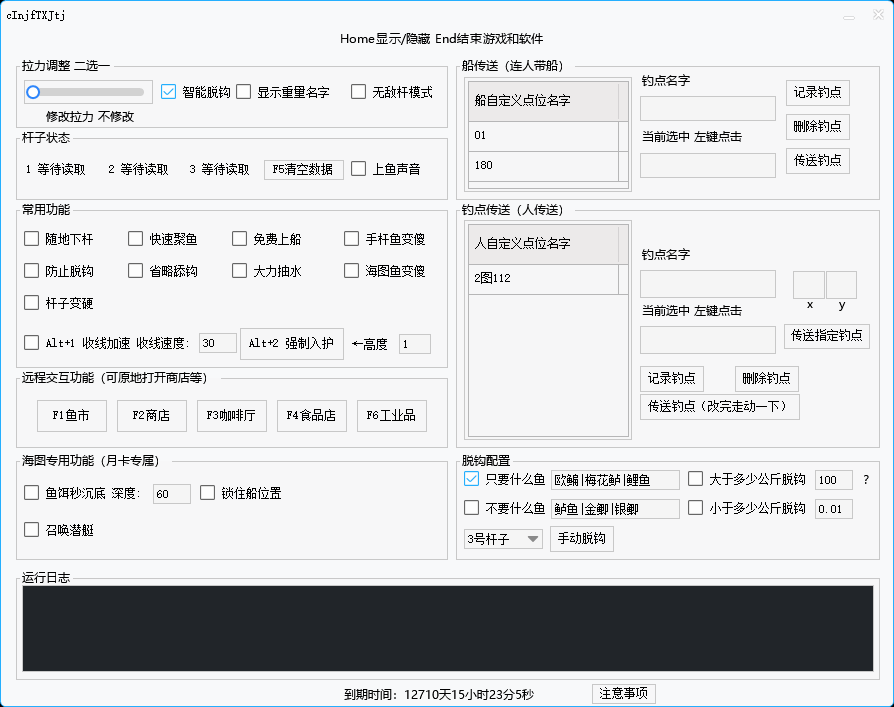
Task: 启用召唤潜艇功能
Action: coord(31,529)
